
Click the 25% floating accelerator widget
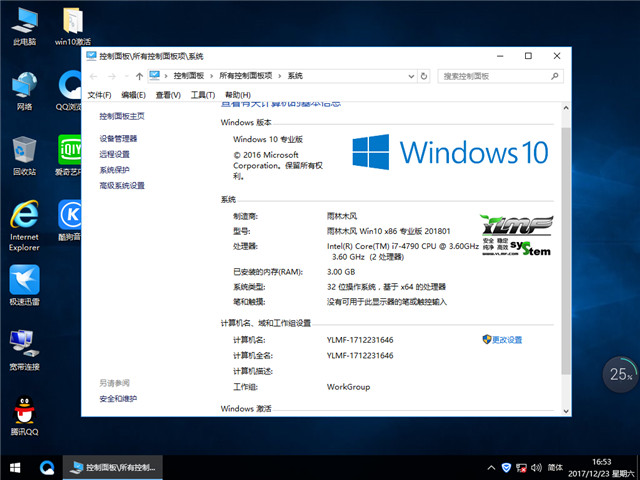(x=620, y=374)
